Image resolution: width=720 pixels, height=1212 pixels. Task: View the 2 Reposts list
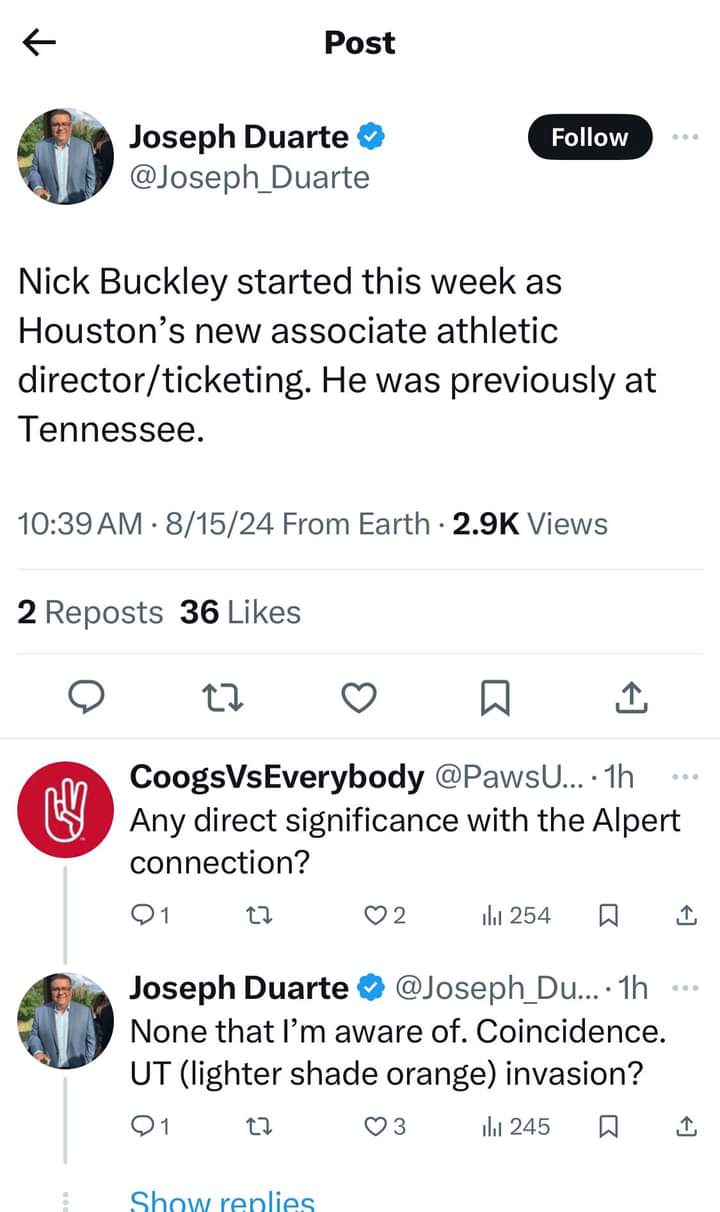point(90,612)
